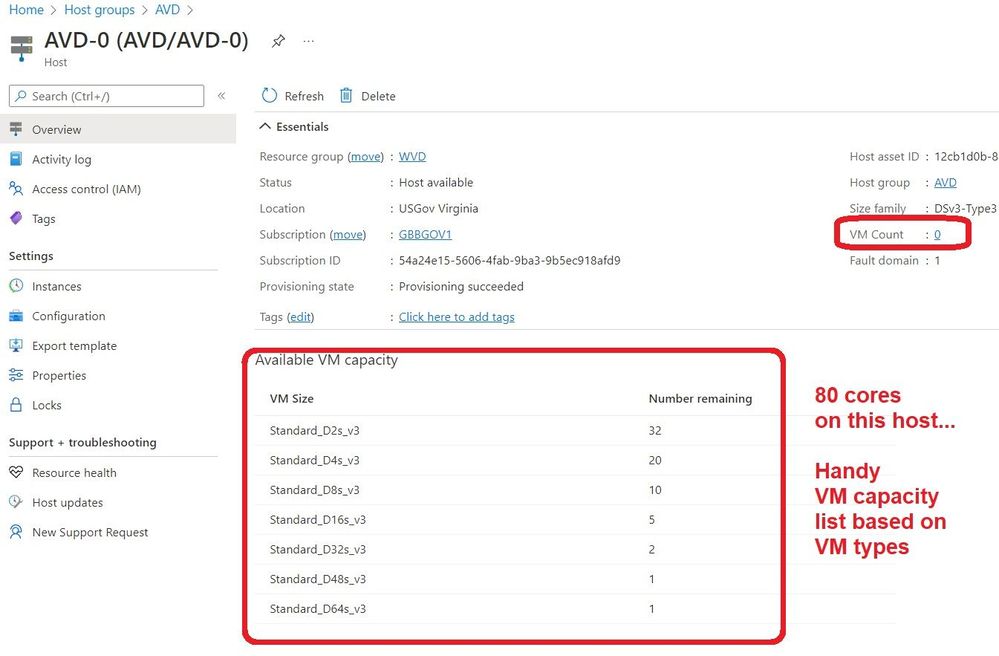This screenshot has width=999, height=656.
Task: Click the VM Size column header
Action: pyautogui.click(x=291, y=399)
